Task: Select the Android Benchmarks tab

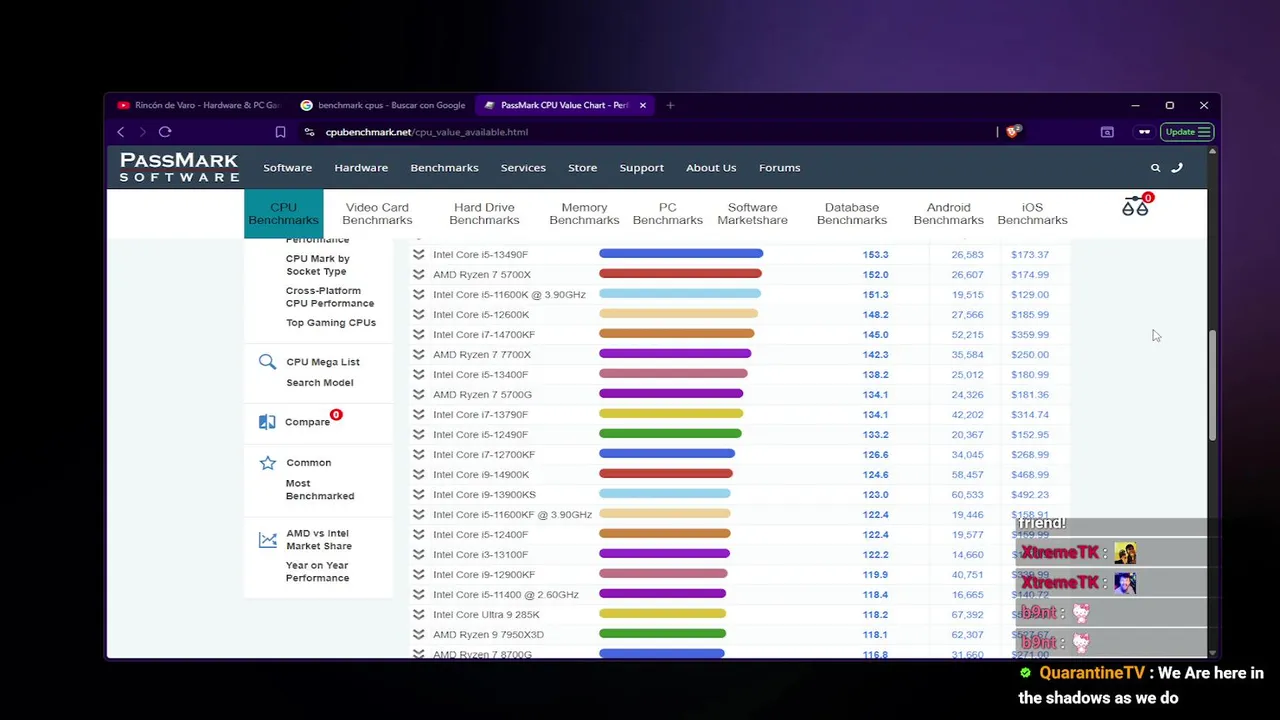Action: (x=948, y=214)
